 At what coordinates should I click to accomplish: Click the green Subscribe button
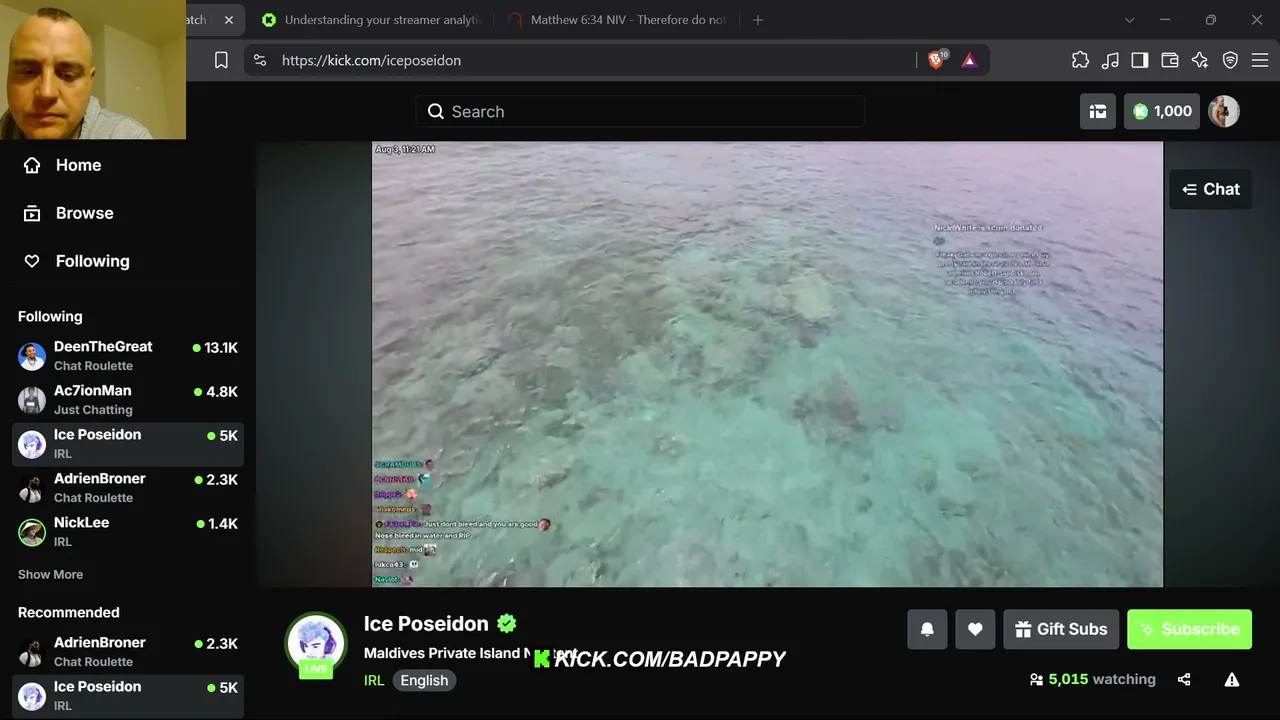[1189, 629]
